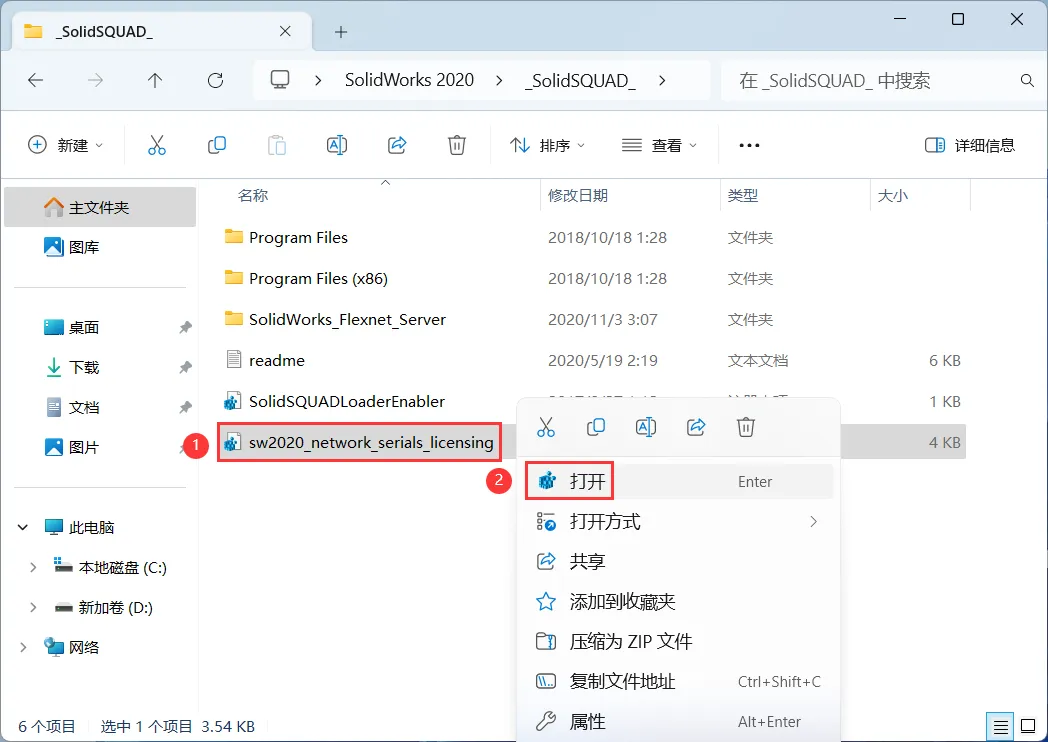Rename via context menu rename icon
1048x742 pixels.
(646, 427)
